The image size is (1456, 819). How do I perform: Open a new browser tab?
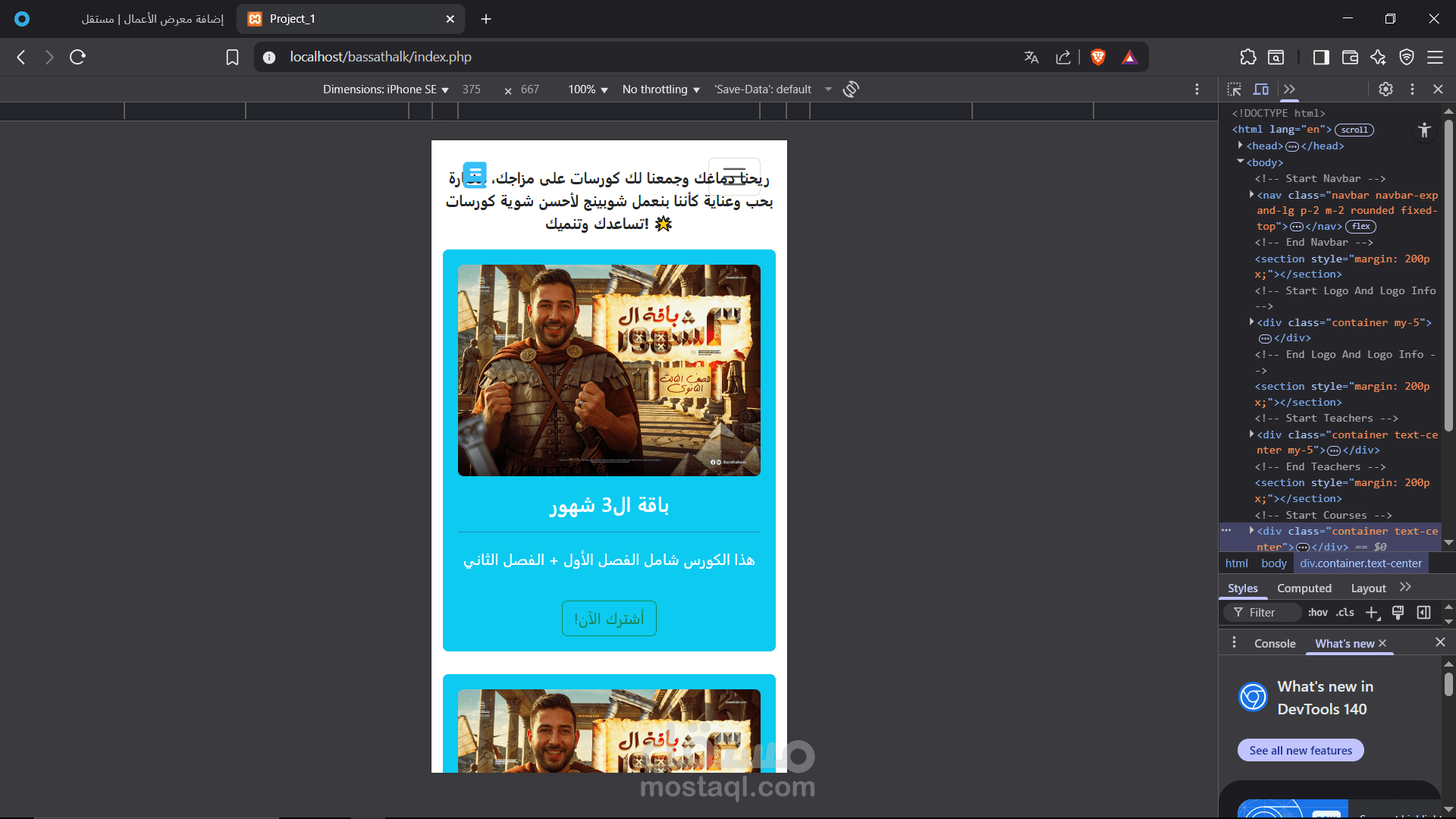coord(486,19)
